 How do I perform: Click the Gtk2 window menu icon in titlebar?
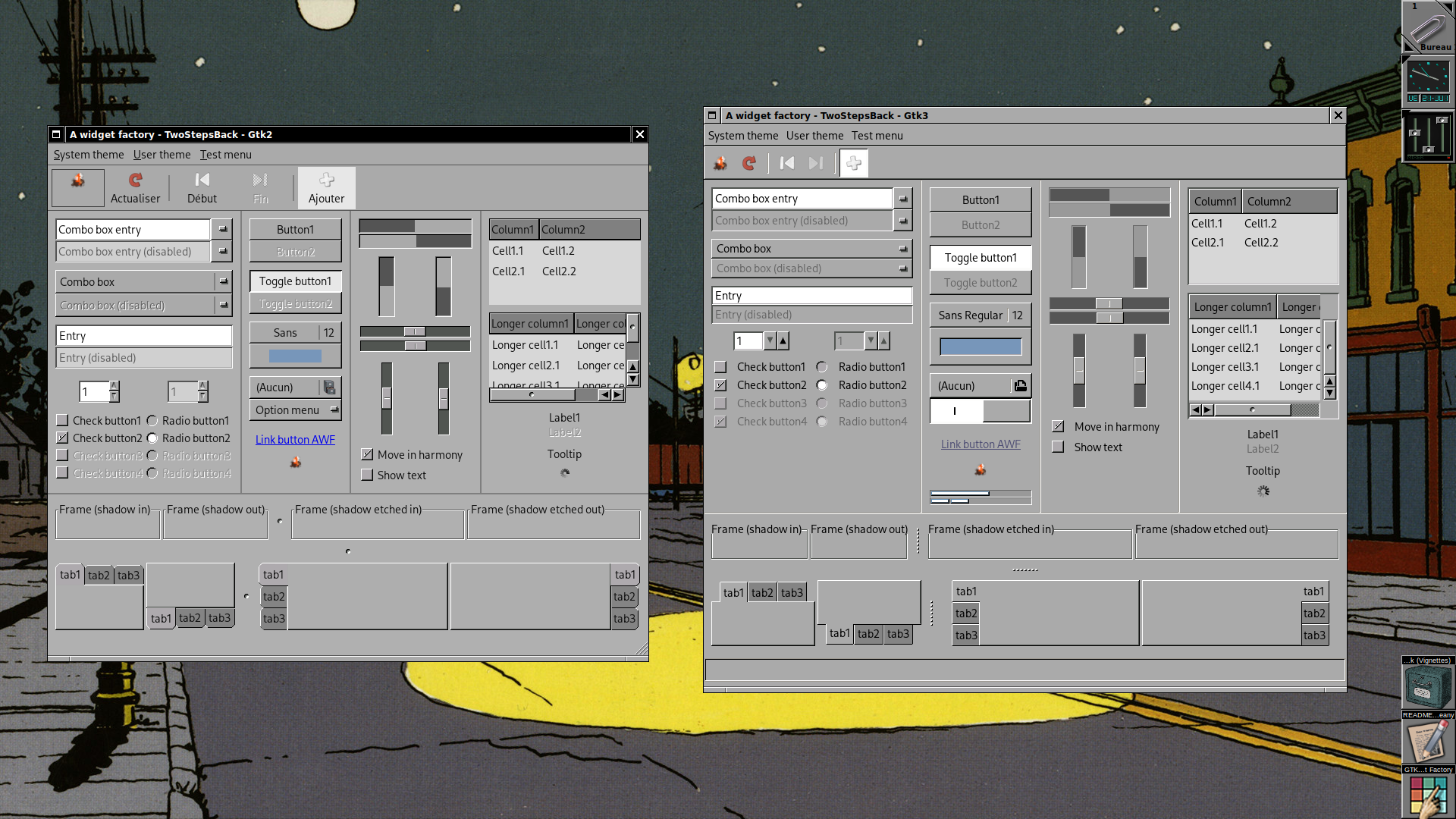pos(56,134)
